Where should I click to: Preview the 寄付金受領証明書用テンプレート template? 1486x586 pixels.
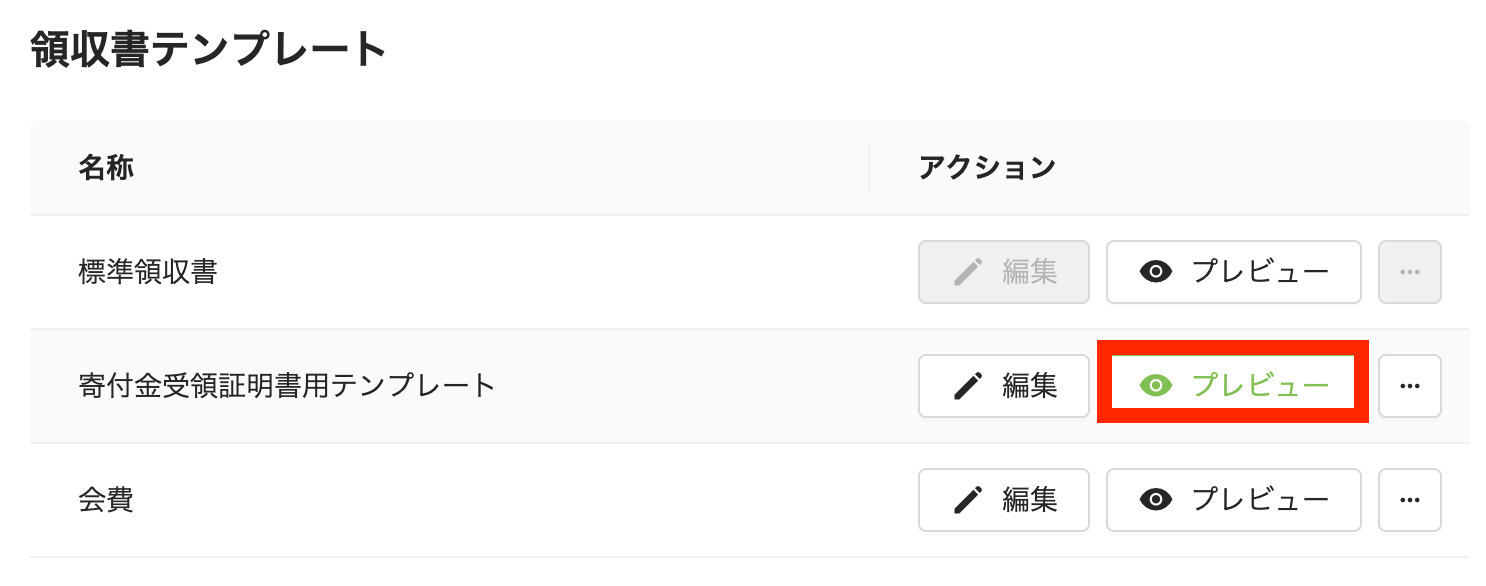coord(1234,386)
